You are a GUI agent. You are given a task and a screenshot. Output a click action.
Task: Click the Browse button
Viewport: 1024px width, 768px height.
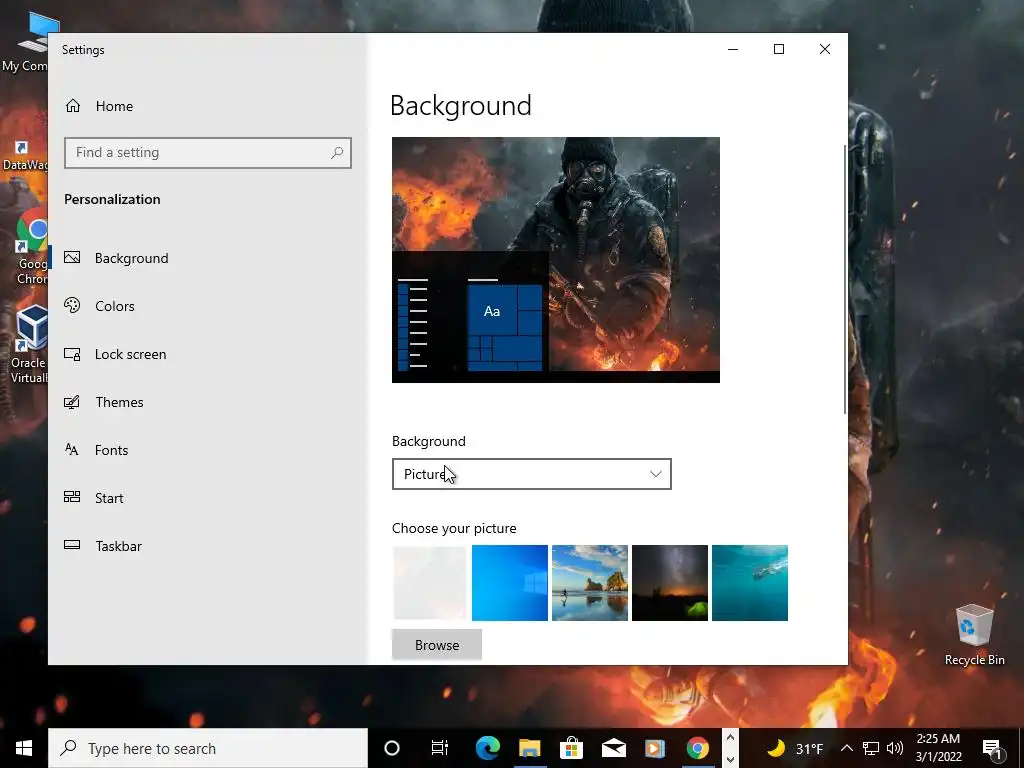click(x=437, y=645)
